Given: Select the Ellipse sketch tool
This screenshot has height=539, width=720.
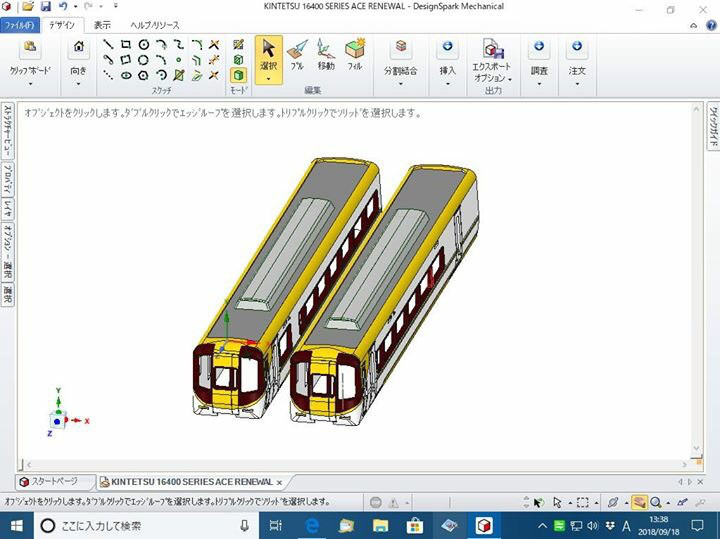Looking at the screenshot, I should tap(126, 75).
